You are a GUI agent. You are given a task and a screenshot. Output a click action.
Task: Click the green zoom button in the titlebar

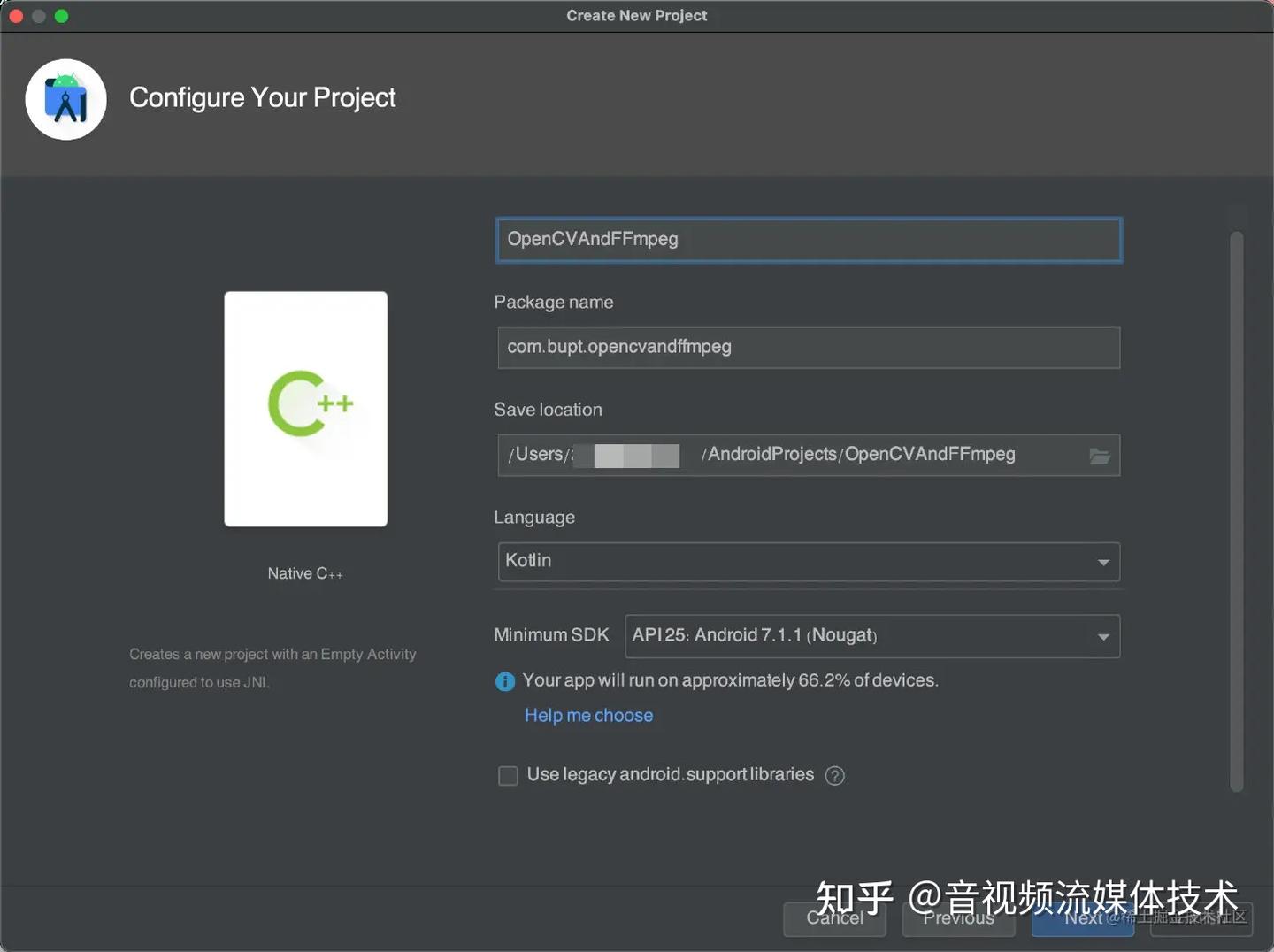[x=61, y=15]
